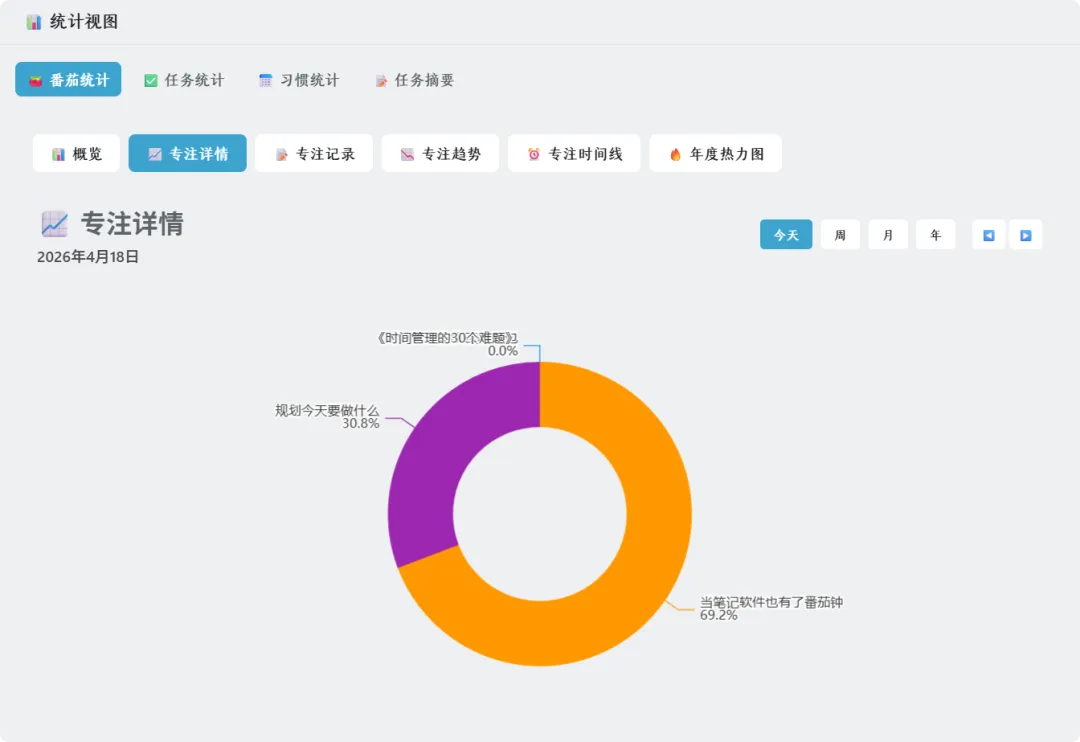
Task: Switch the range to 周
Action: [x=840, y=235]
